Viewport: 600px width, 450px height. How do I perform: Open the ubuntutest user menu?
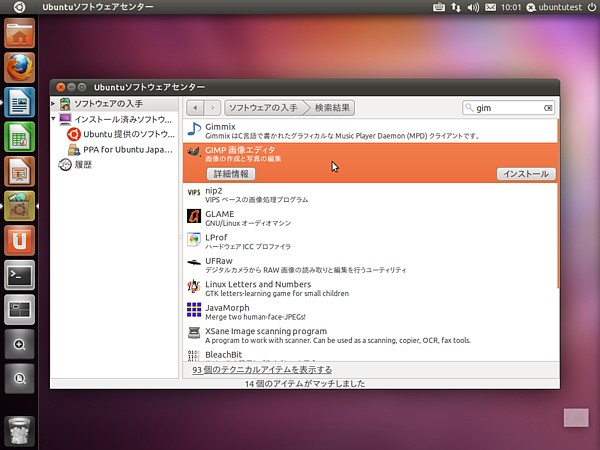click(554, 7)
